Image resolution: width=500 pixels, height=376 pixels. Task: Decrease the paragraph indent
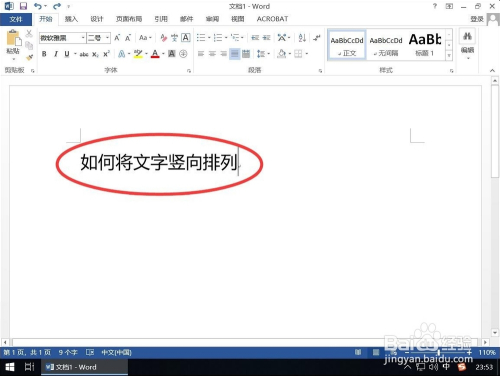pyautogui.click(x=255, y=38)
